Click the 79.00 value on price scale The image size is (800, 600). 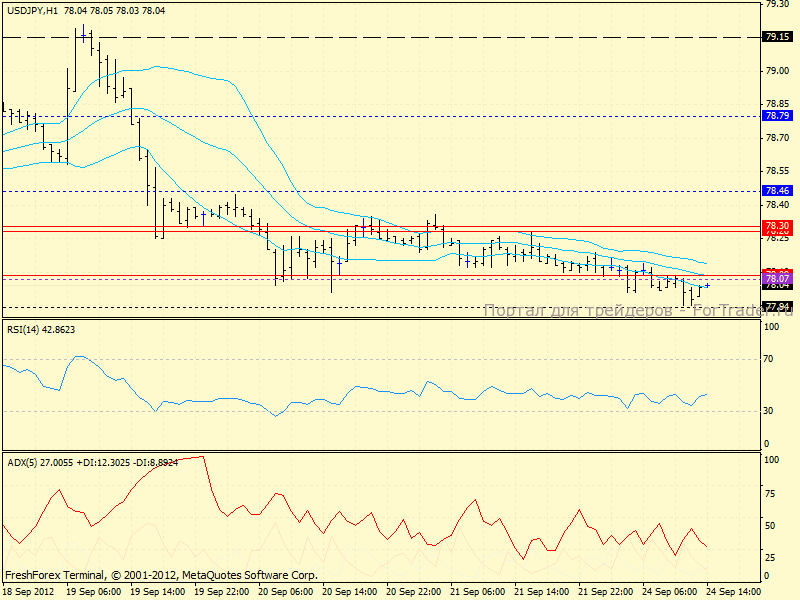click(775, 70)
